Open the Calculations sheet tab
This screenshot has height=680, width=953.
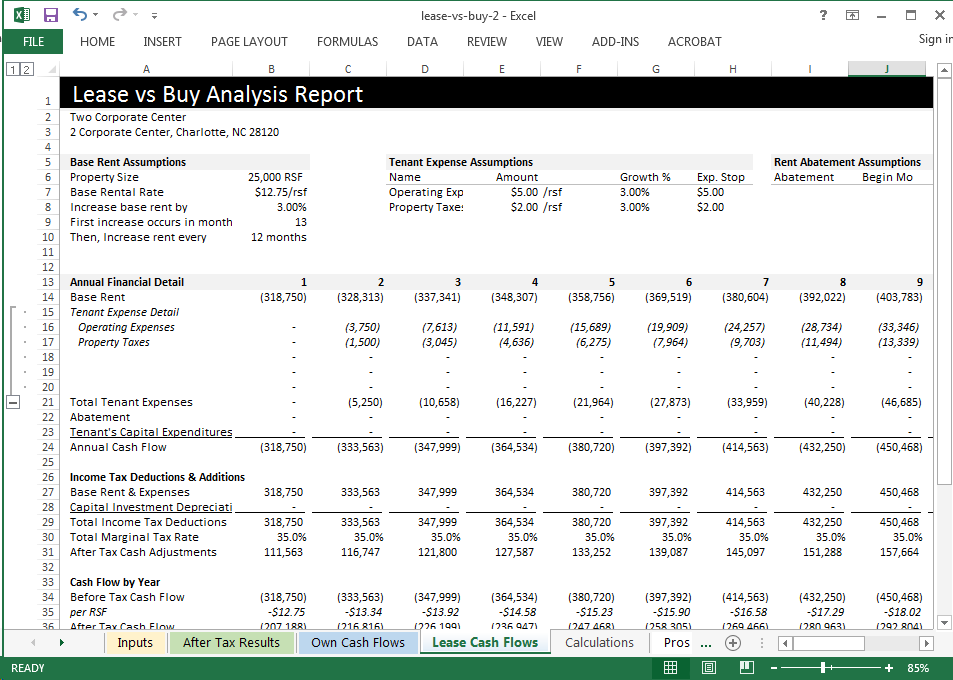point(599,642)
